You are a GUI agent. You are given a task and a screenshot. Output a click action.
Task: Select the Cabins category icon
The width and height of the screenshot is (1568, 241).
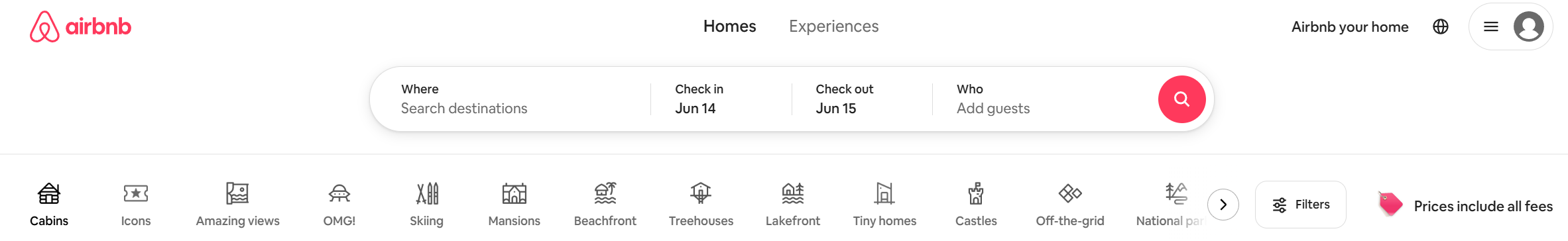click(x=49, y=193)
